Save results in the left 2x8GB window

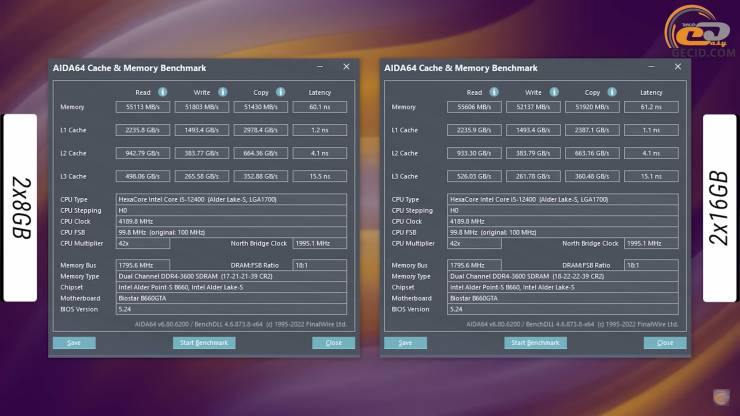pos(74,343)
